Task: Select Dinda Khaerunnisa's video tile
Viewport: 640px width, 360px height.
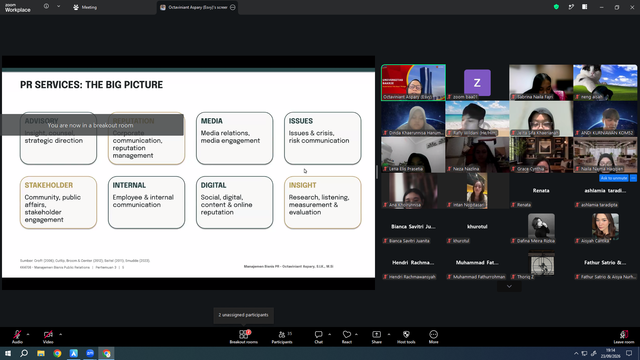Action: (x=413, y=118)
